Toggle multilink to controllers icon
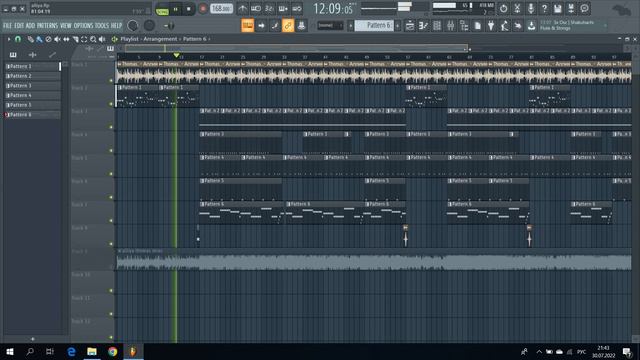The image size is (640, 360). click(301, 26)
